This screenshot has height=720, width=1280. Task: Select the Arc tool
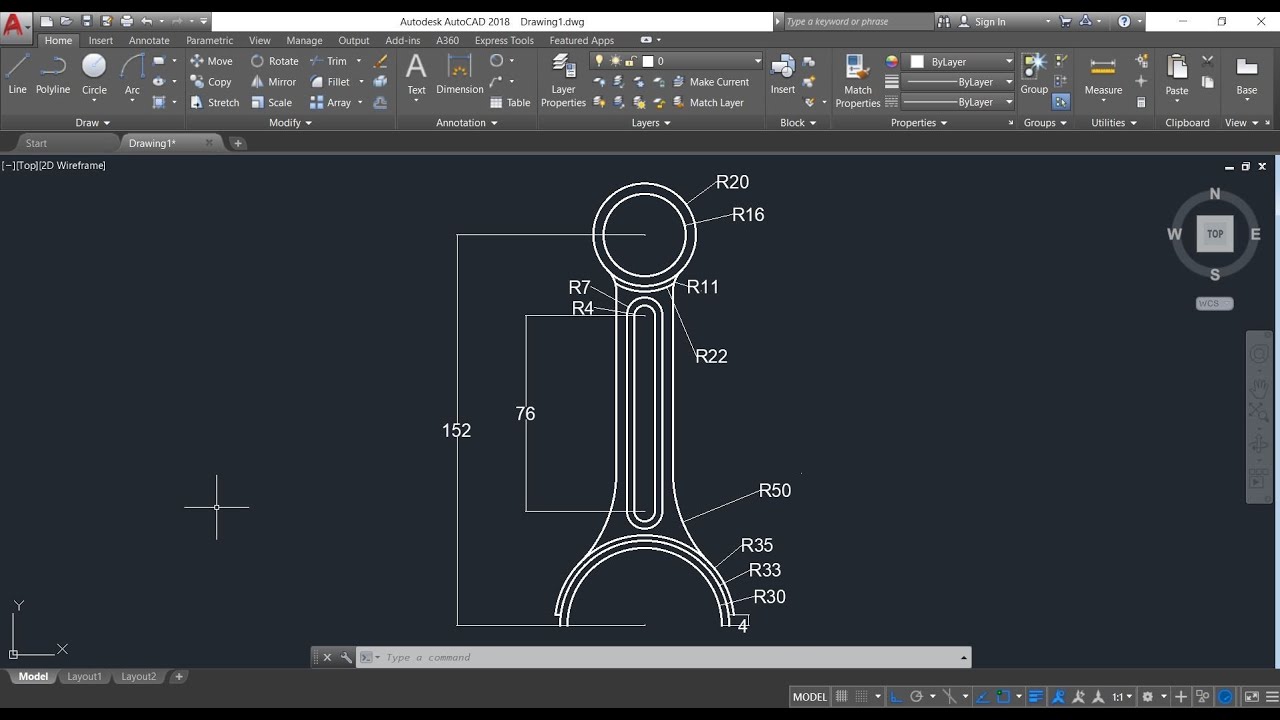coord(132,75)
